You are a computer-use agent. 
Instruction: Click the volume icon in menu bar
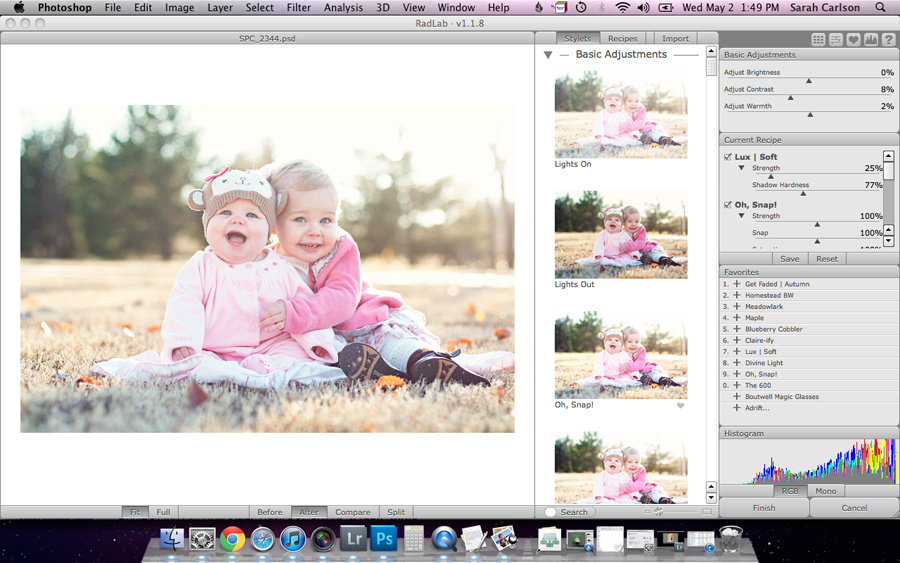point(643,7)
